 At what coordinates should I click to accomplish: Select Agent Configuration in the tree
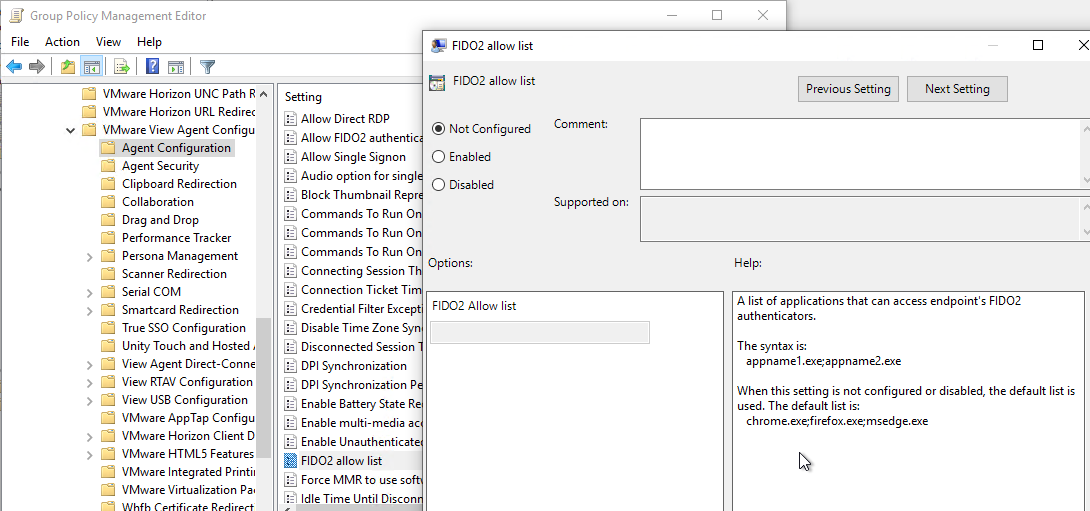[x=176, y=147]
